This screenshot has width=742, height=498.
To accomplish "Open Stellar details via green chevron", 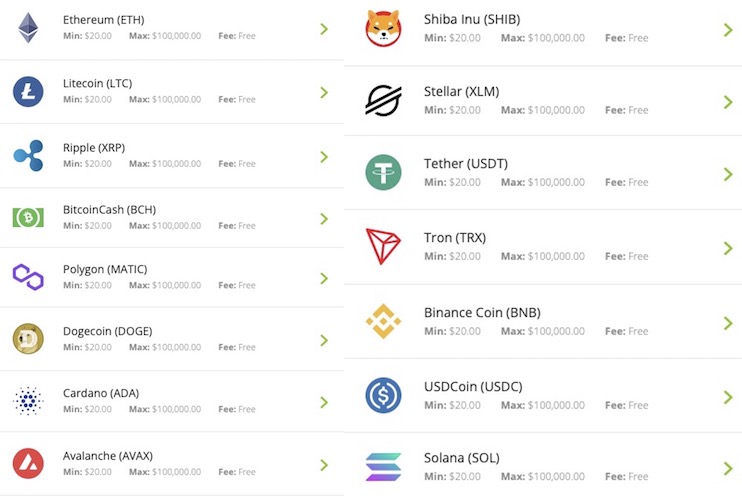I will pos(728,102).
